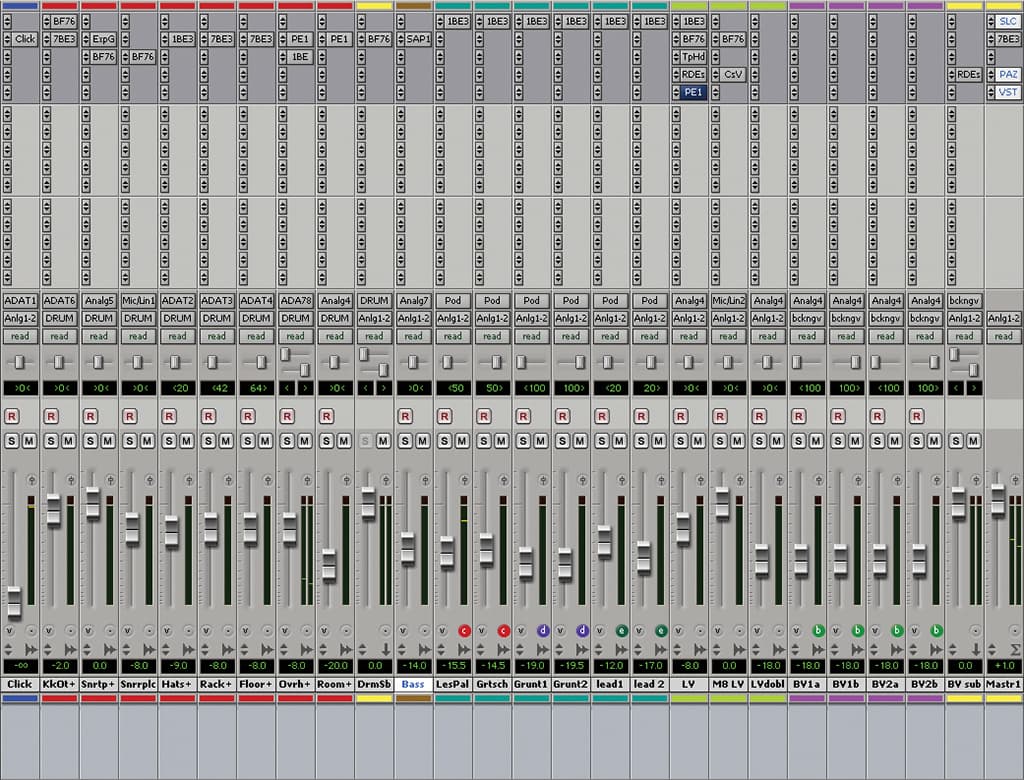Click group 'b' indicator on BV2a track

(897, 631)
